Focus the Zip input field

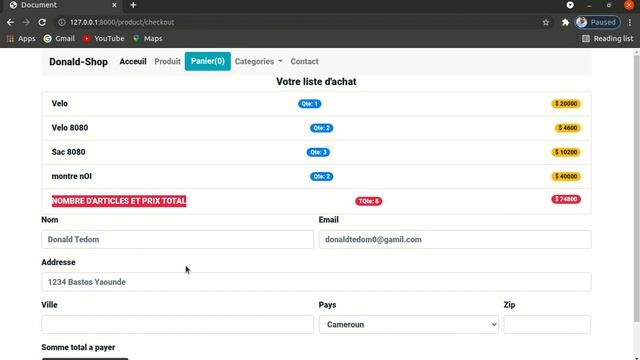547,324
